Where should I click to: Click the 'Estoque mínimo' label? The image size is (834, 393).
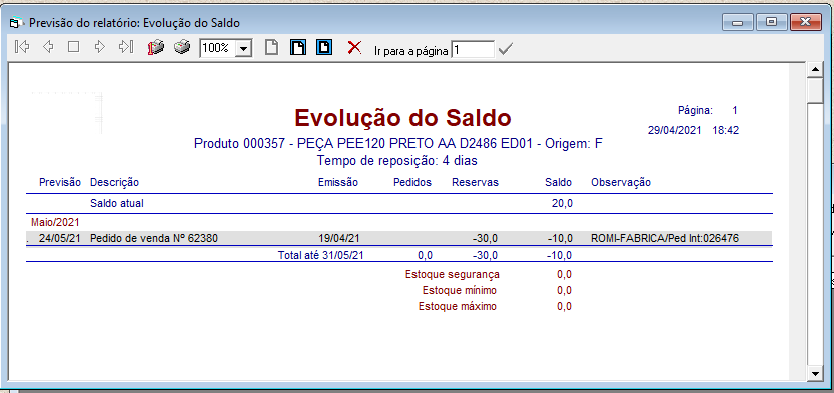click(460, 290)
